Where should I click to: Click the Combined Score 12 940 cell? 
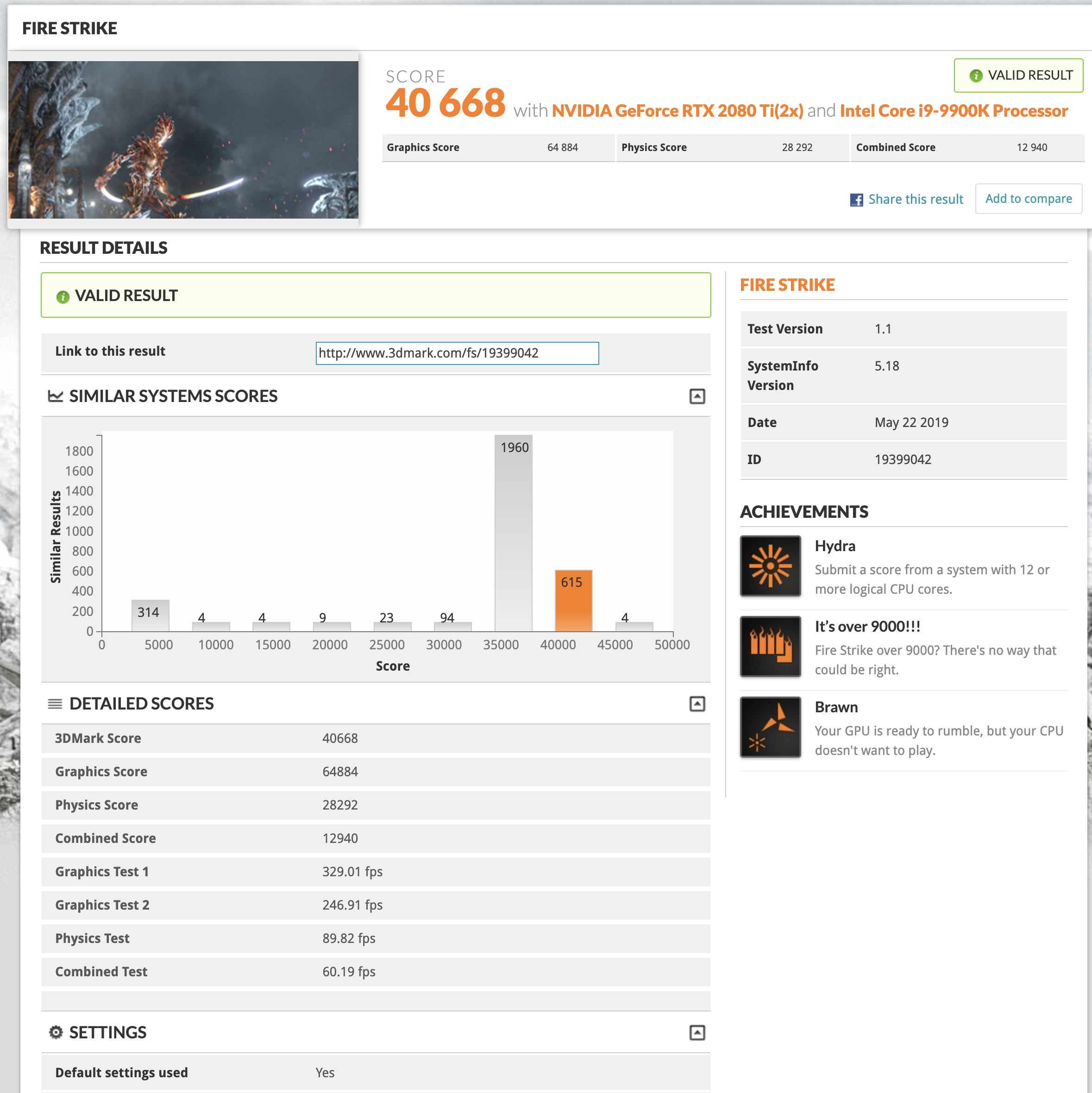[967, 148]
